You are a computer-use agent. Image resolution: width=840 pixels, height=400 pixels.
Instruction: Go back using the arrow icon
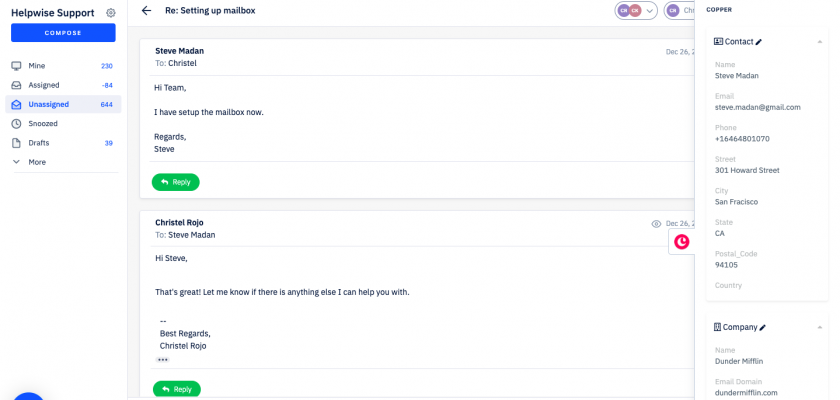(x=147, y=11)
